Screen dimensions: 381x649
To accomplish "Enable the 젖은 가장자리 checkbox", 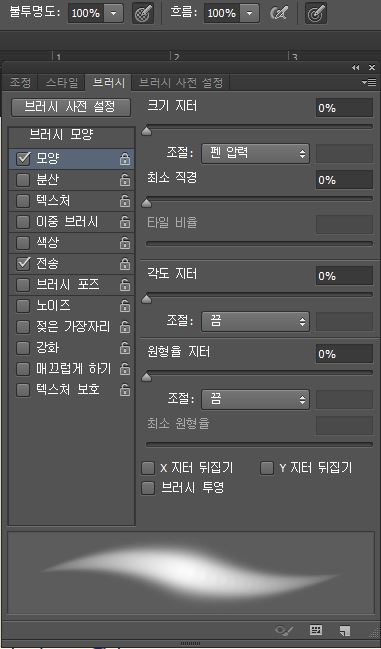I will pos(23,327).
